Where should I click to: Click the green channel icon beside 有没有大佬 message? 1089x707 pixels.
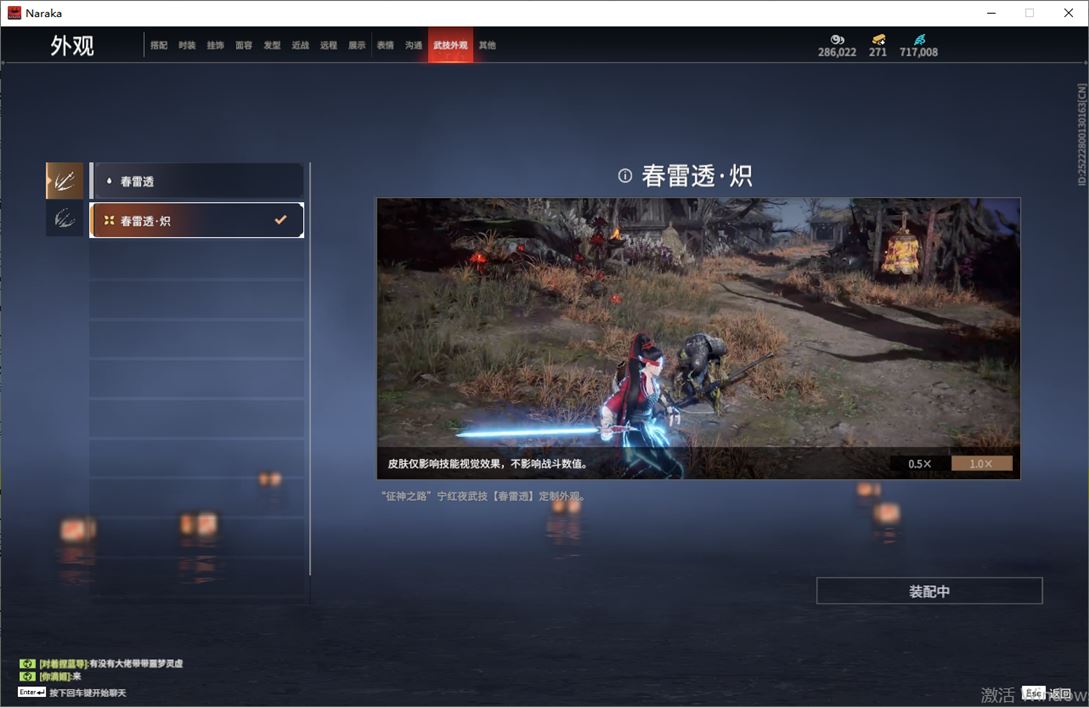[27, 663]
